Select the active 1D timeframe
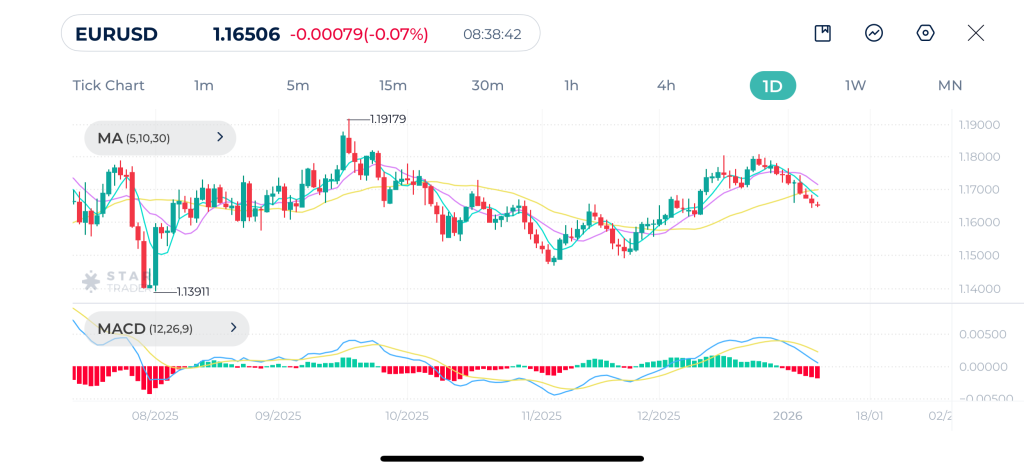The image size is (1024, 471). 773,86
